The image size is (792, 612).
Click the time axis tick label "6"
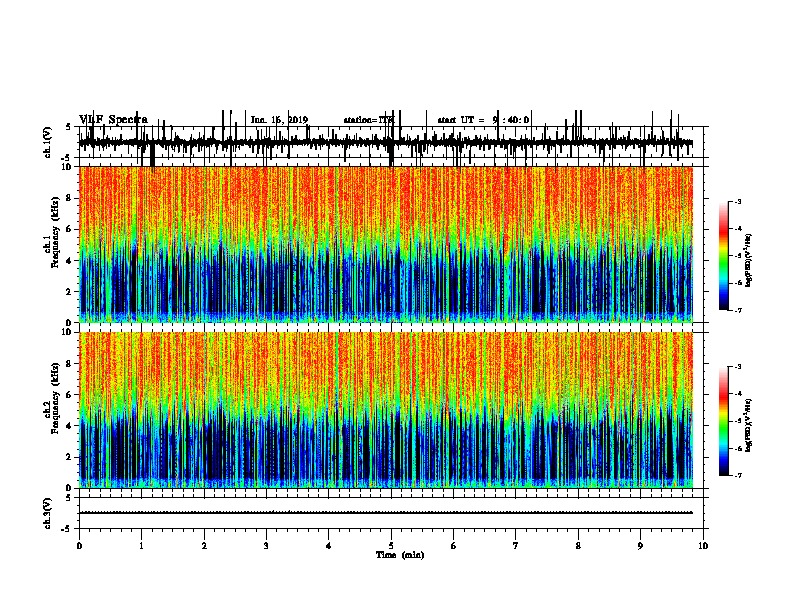(x=453, y=546)
